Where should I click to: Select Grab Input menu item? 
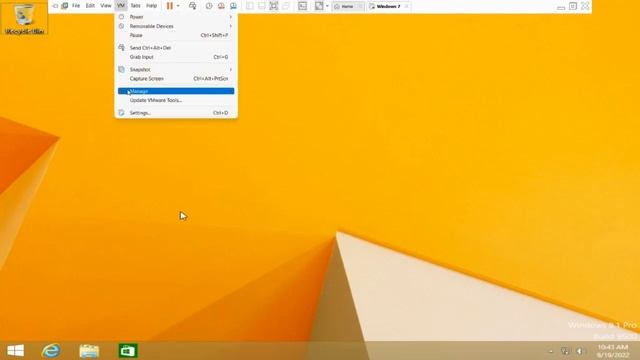click(176, 57)
